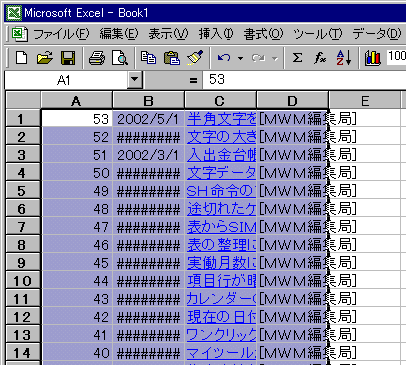Image resolution: width=406 pixels, height=365 pixels.
Task: Open the zoom percentage combo box
Action: [396, 57]
